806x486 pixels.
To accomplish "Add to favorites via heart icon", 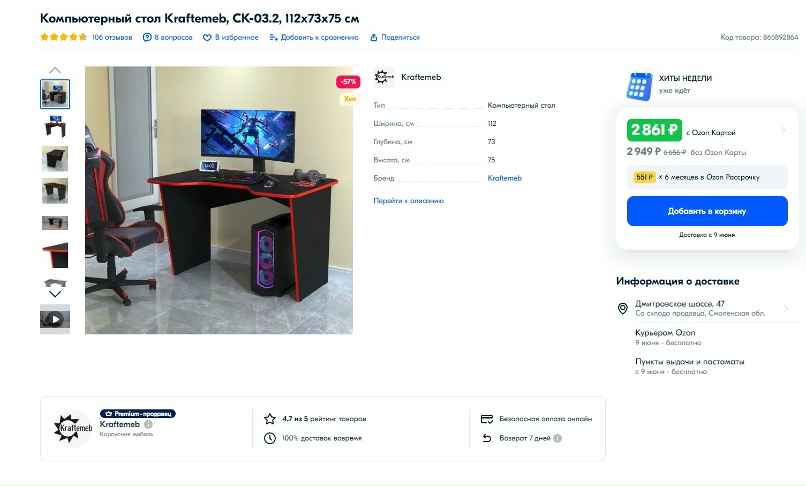I will [207, 38].
